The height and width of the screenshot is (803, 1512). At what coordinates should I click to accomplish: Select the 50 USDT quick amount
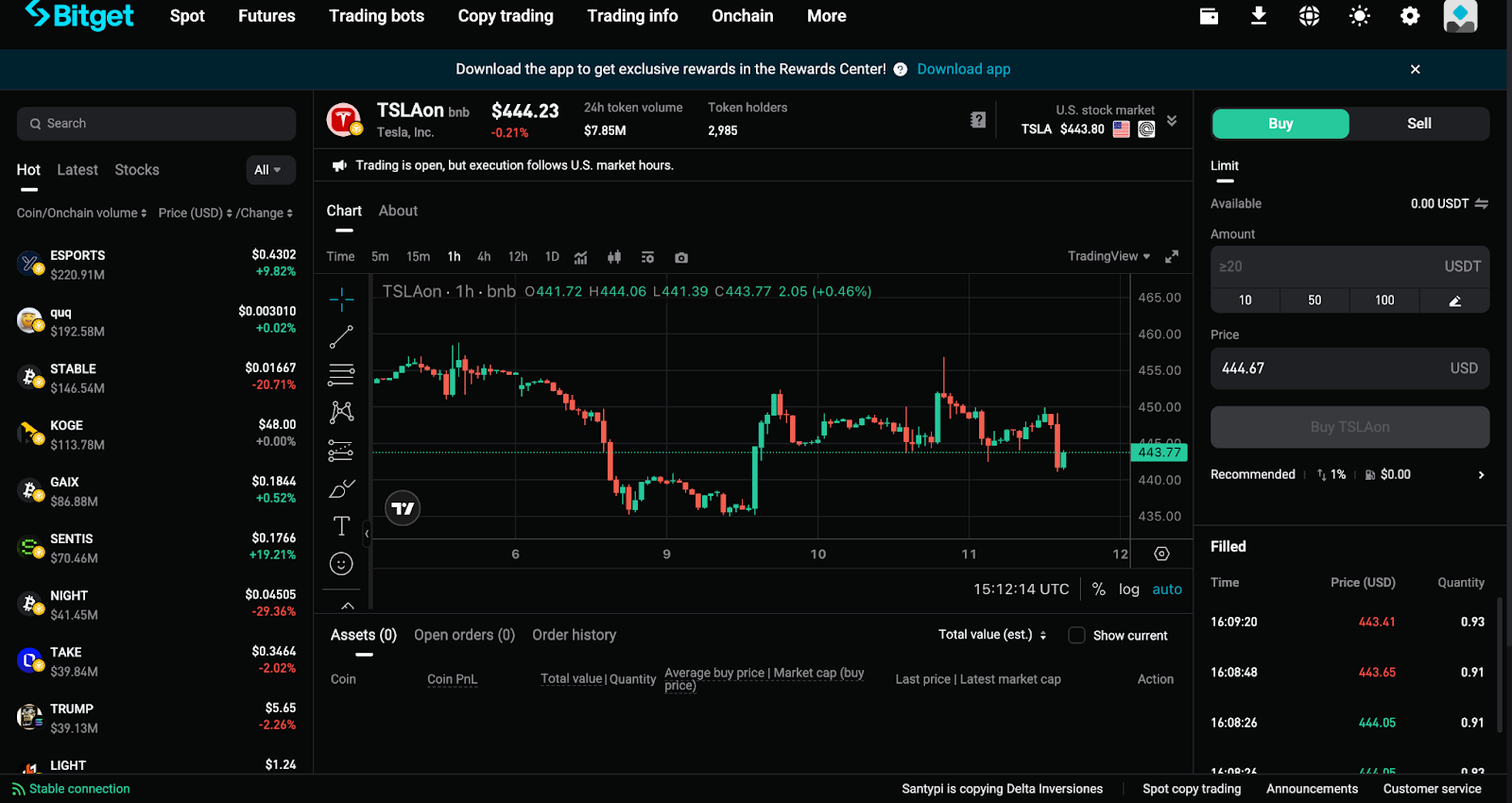(x=1314, y=300)
